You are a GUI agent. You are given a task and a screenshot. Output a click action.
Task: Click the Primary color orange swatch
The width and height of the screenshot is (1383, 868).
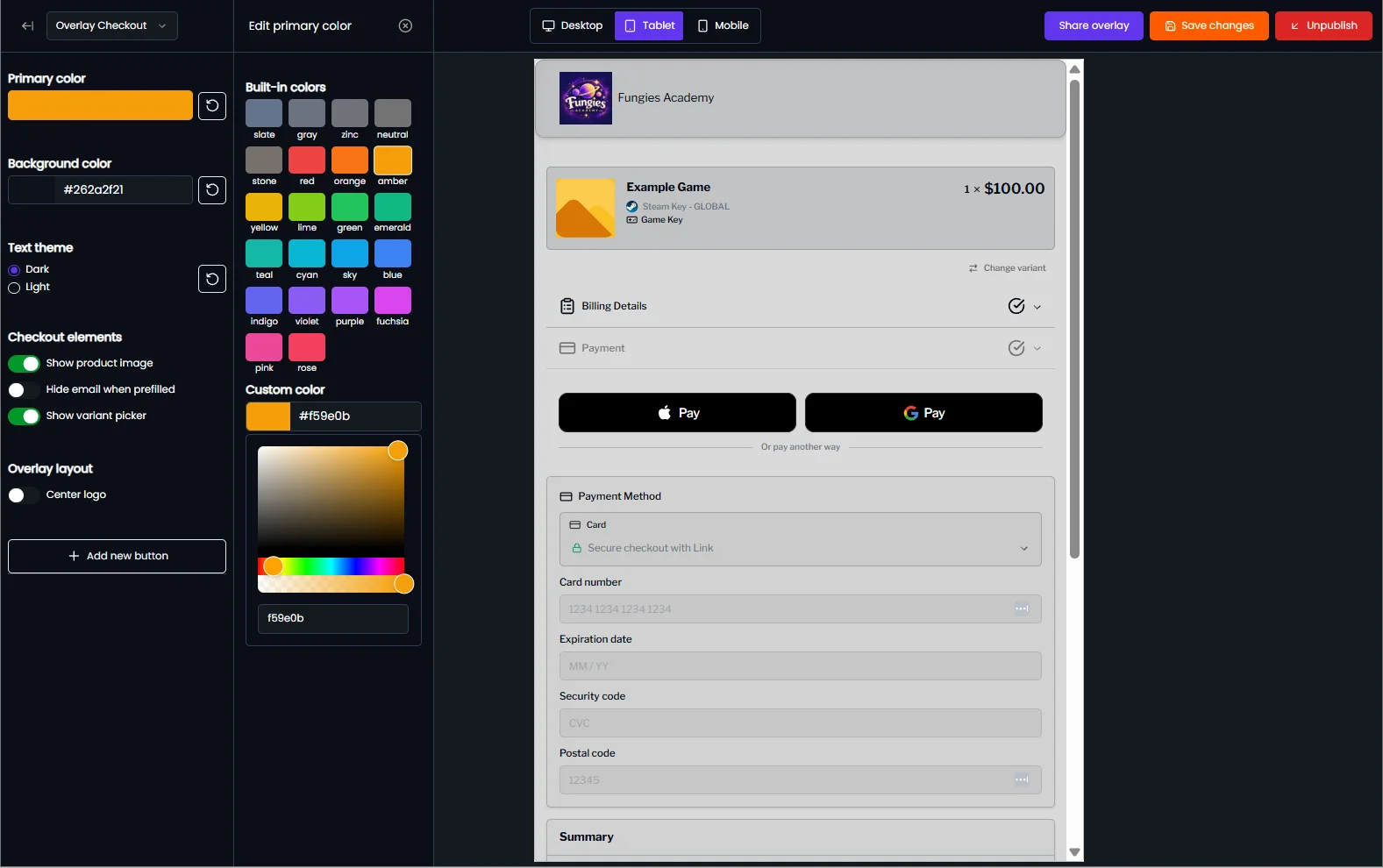coord(100,105)
